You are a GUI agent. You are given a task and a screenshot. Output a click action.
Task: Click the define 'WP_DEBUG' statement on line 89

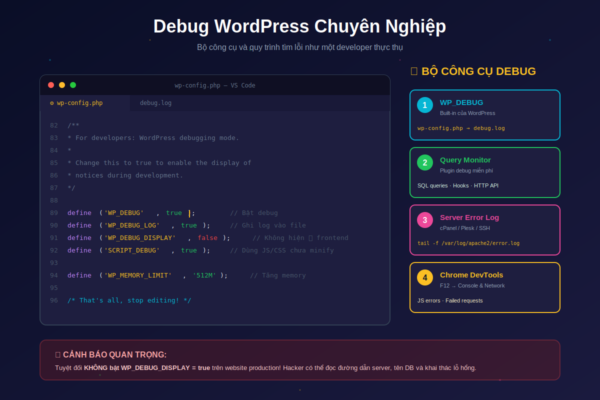131,213
